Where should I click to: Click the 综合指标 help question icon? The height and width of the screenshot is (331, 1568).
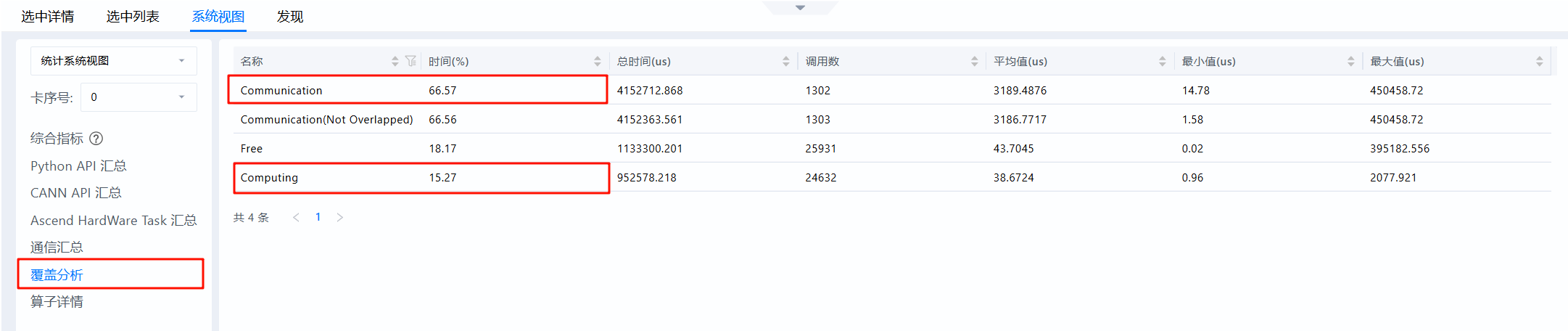(96, 139)
